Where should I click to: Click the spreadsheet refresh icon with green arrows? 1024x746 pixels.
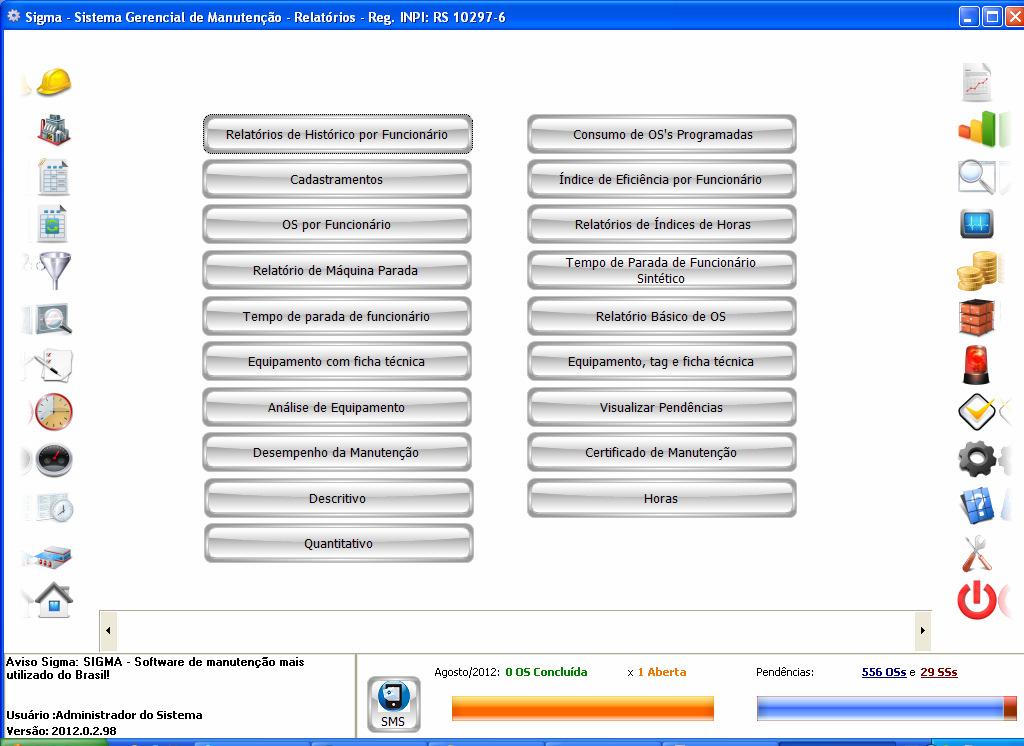pos(52,223)
